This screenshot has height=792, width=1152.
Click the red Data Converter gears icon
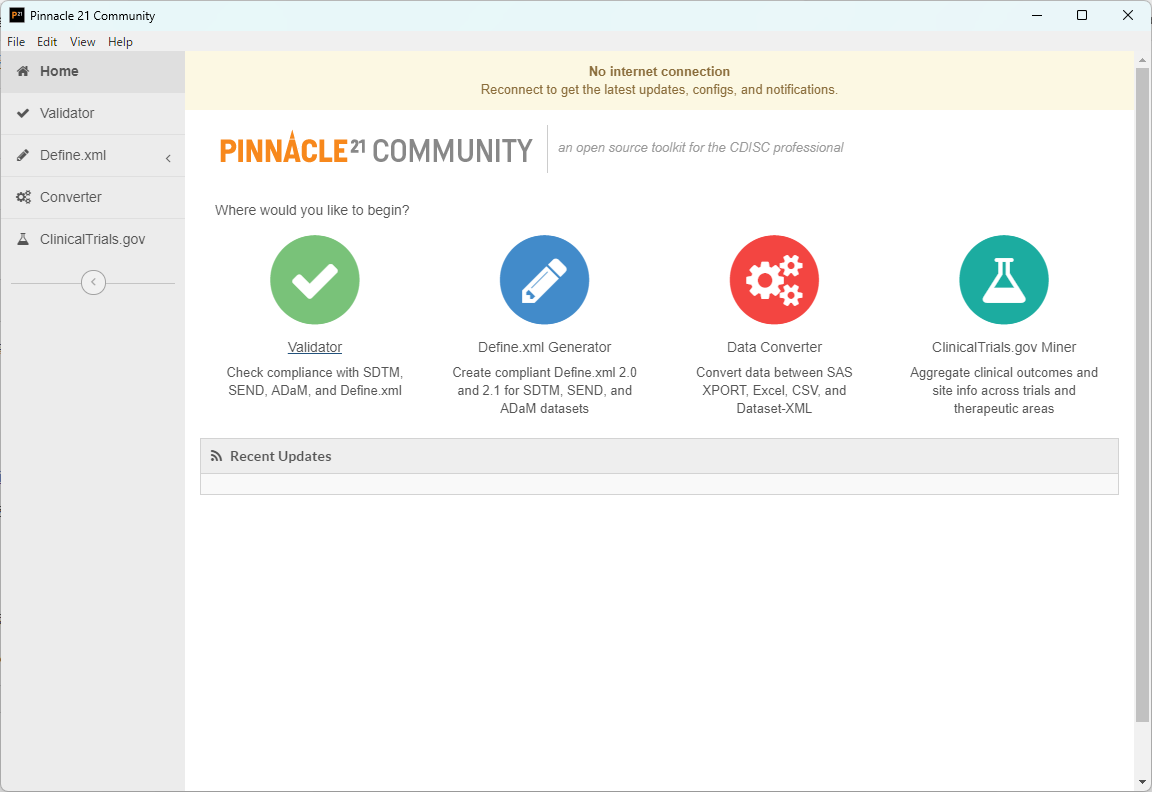click(x=774, y=279)
